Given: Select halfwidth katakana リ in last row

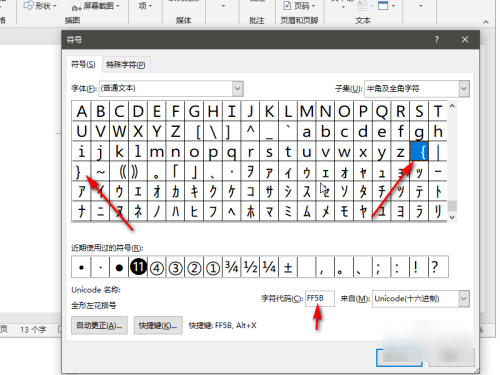Looking at the screenshot, I should coord(438,211).
